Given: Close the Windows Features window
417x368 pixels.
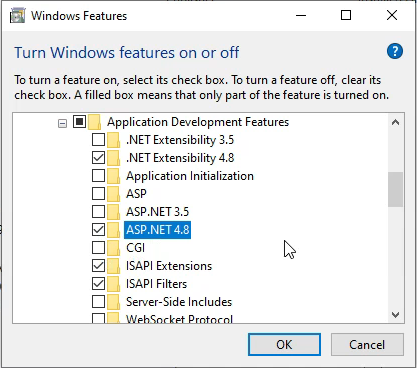Looking at the screenshot, I should tap(392, 15).
